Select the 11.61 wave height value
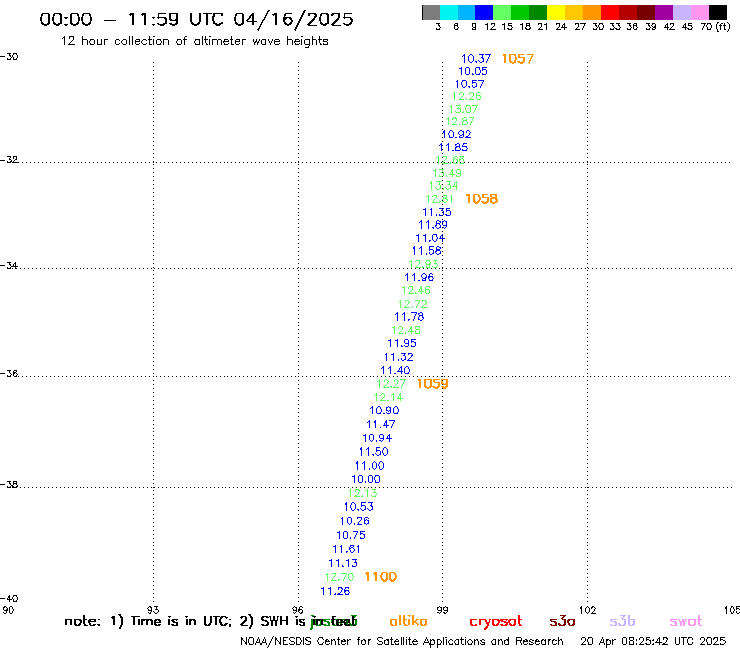This screenshot has height=650, width=740. [346, 549]
